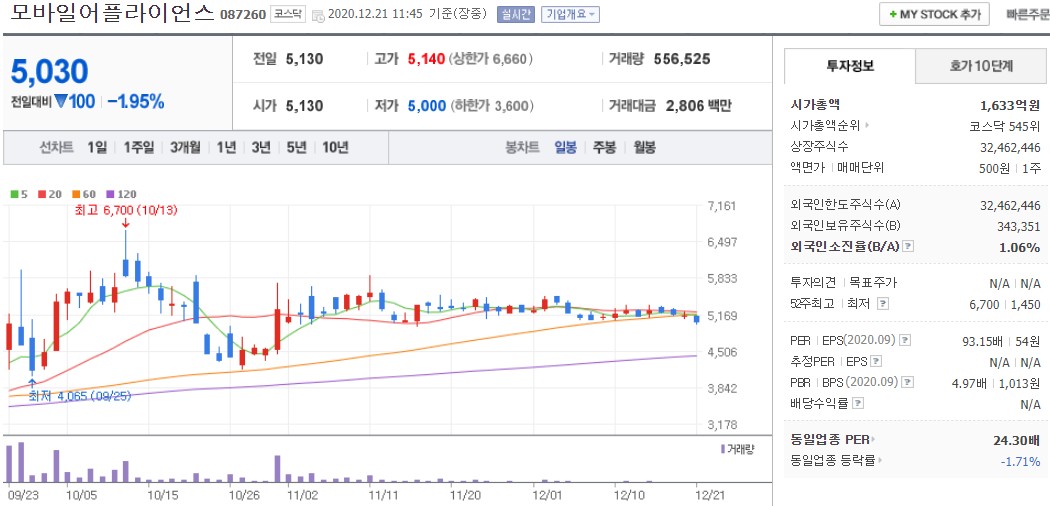Expand the arrow next to 동일업종 PER
Screen dimensions: 1050x506
[x=874, y=440]
